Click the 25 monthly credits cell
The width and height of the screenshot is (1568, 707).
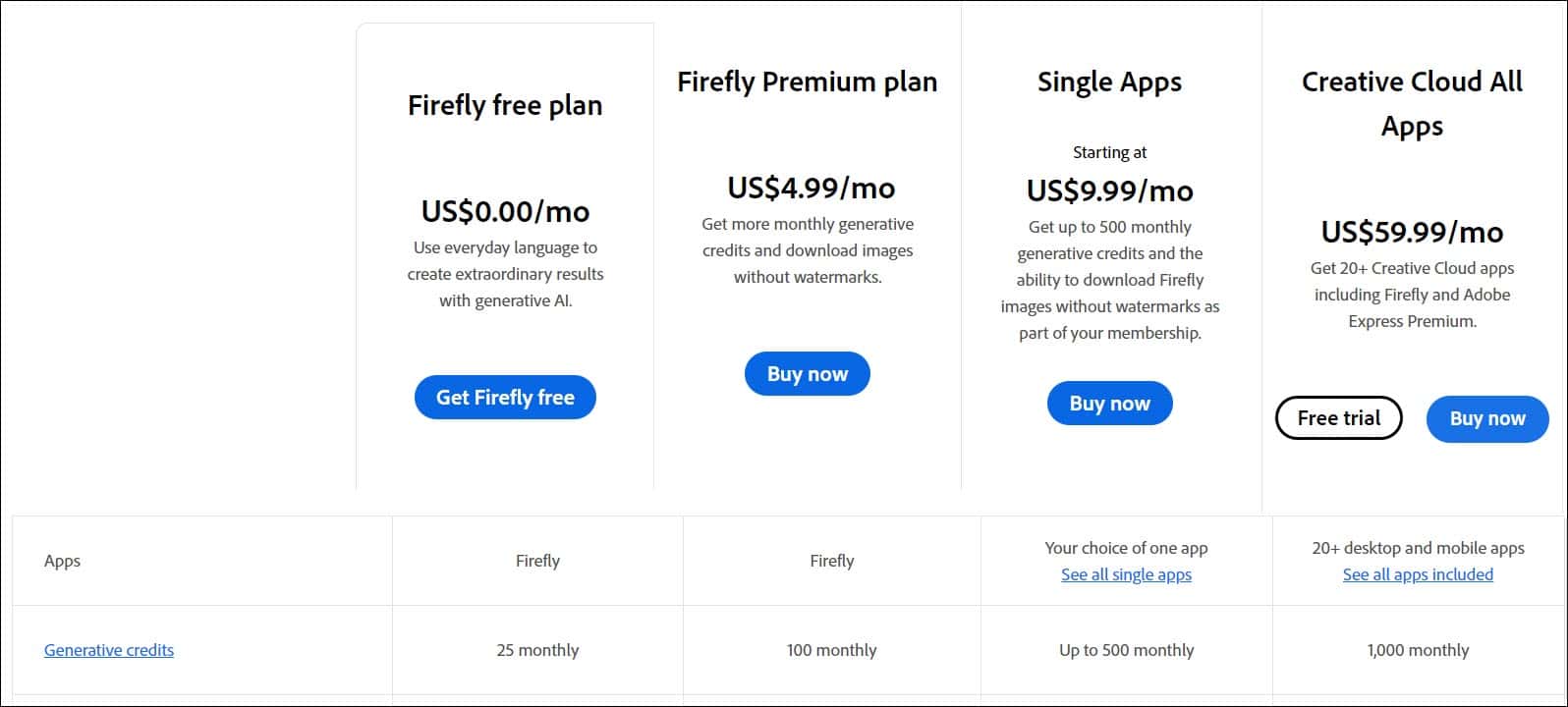pyautogui.click(x=538, y=650)
